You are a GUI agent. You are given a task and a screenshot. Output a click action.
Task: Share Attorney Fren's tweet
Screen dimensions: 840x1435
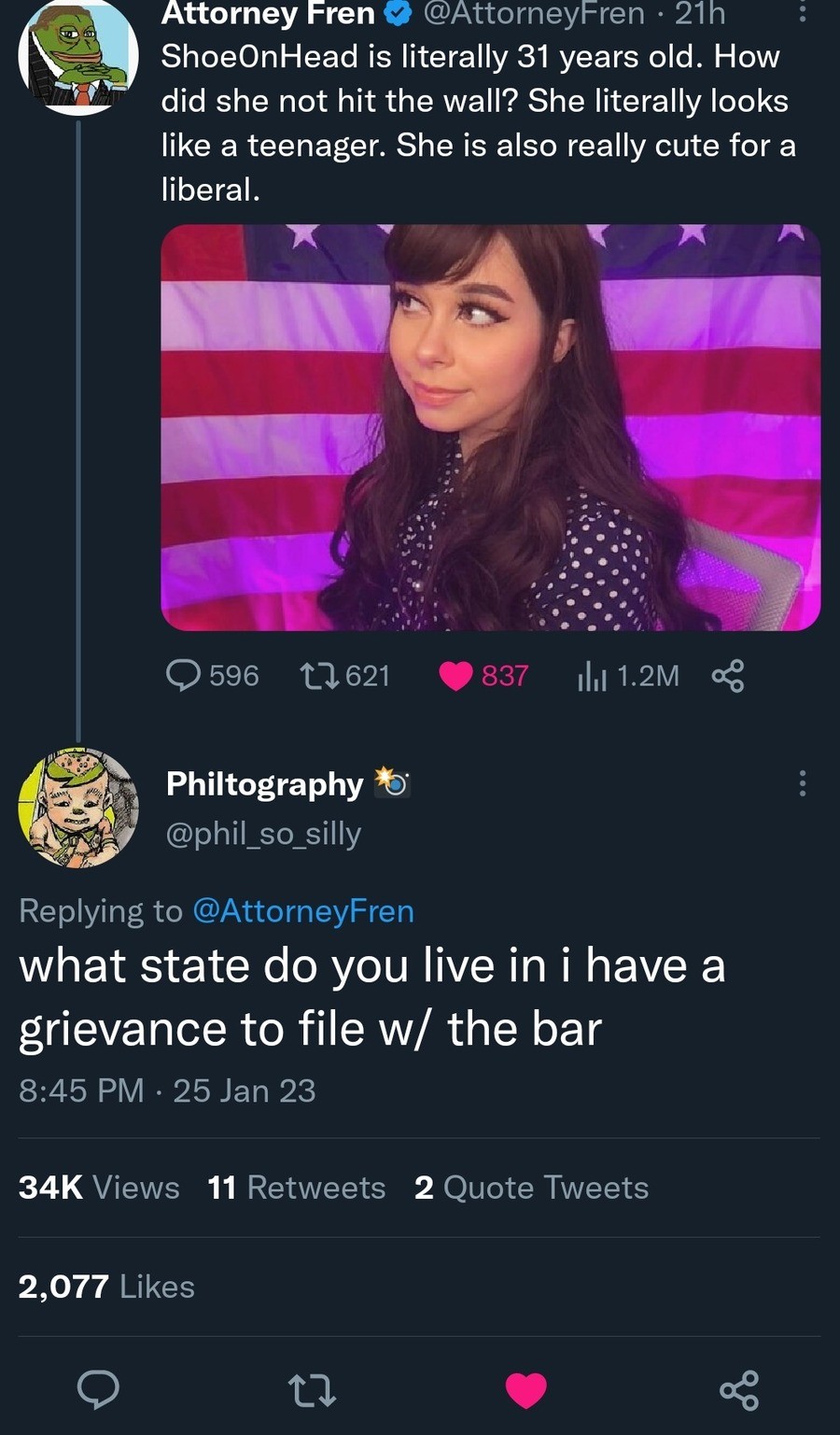tap(728, 676)
